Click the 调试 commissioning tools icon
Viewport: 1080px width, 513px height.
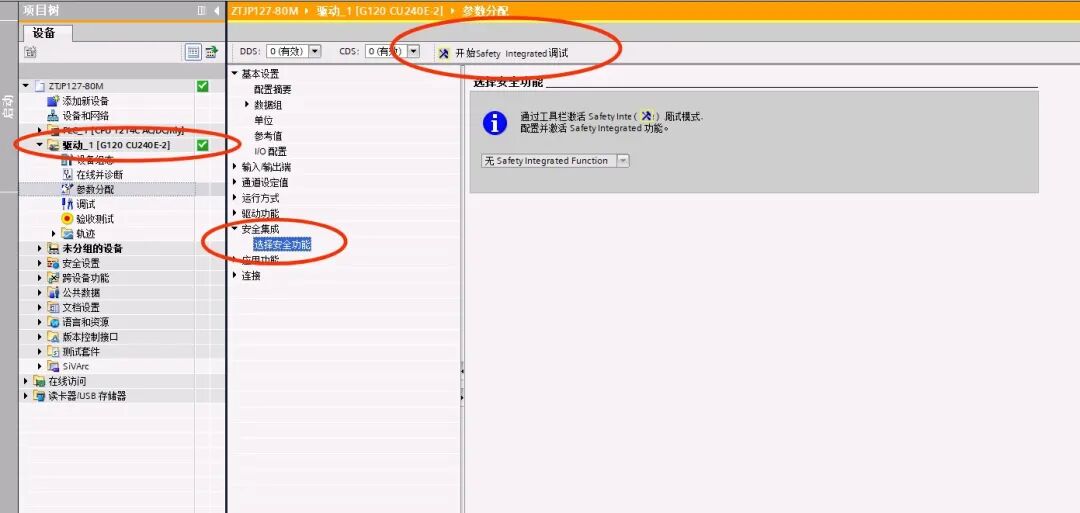68,204
